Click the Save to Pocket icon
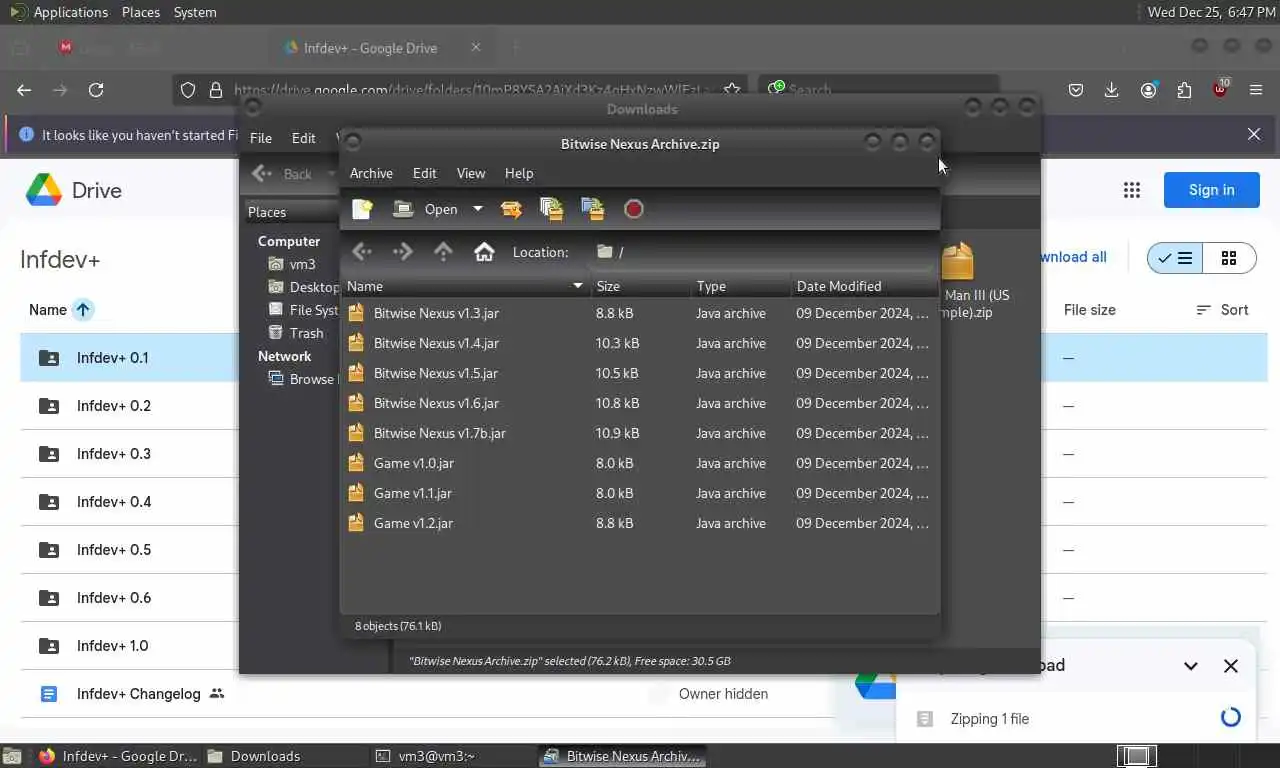The image size is (1280, 768). (1076, 90)
